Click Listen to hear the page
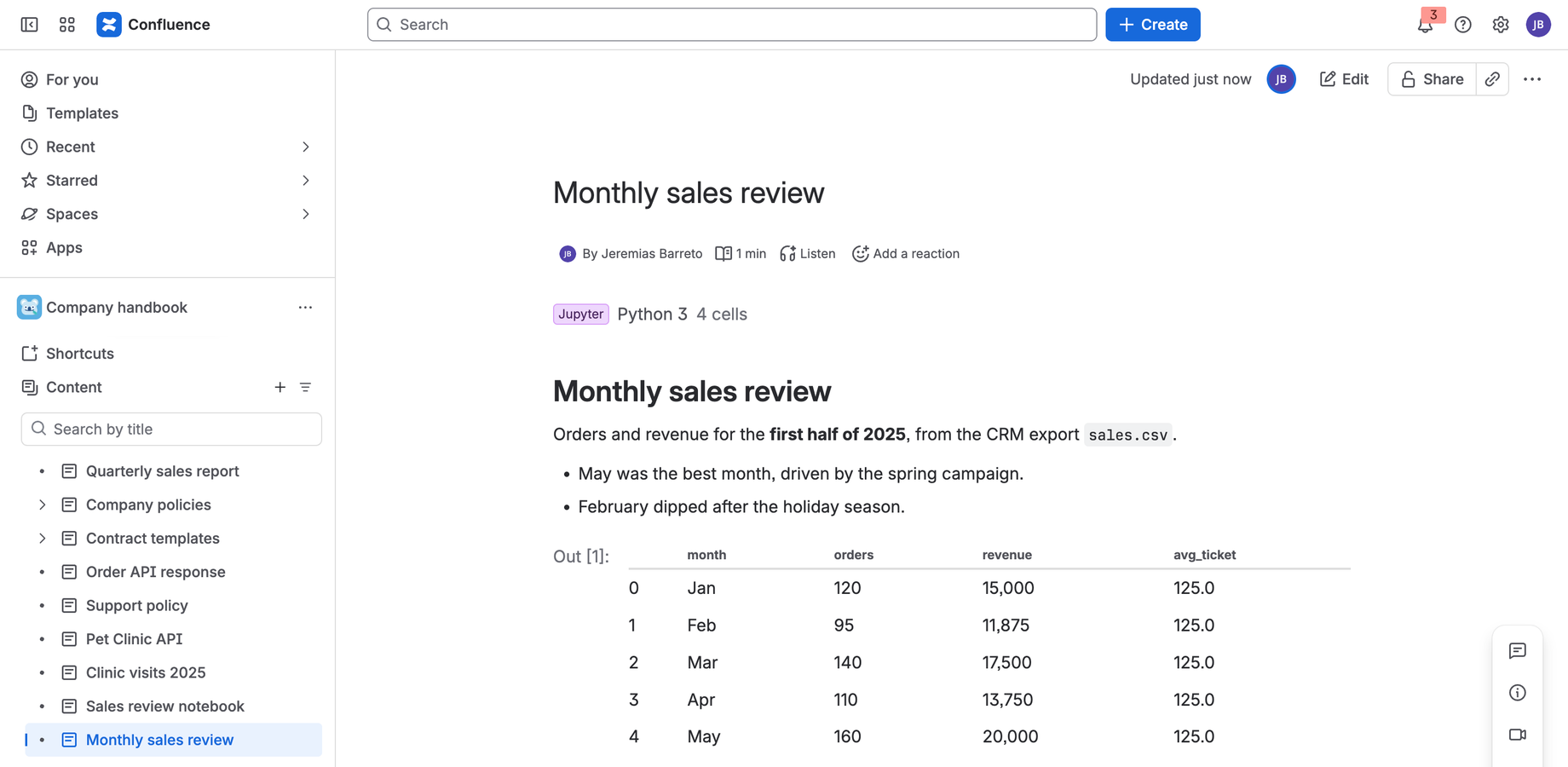1568x767 pixels. 807,254
